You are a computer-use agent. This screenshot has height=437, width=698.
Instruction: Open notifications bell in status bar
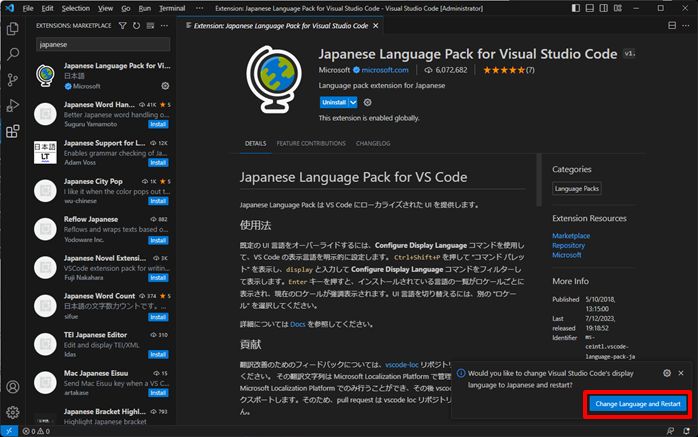pos(686,431)
